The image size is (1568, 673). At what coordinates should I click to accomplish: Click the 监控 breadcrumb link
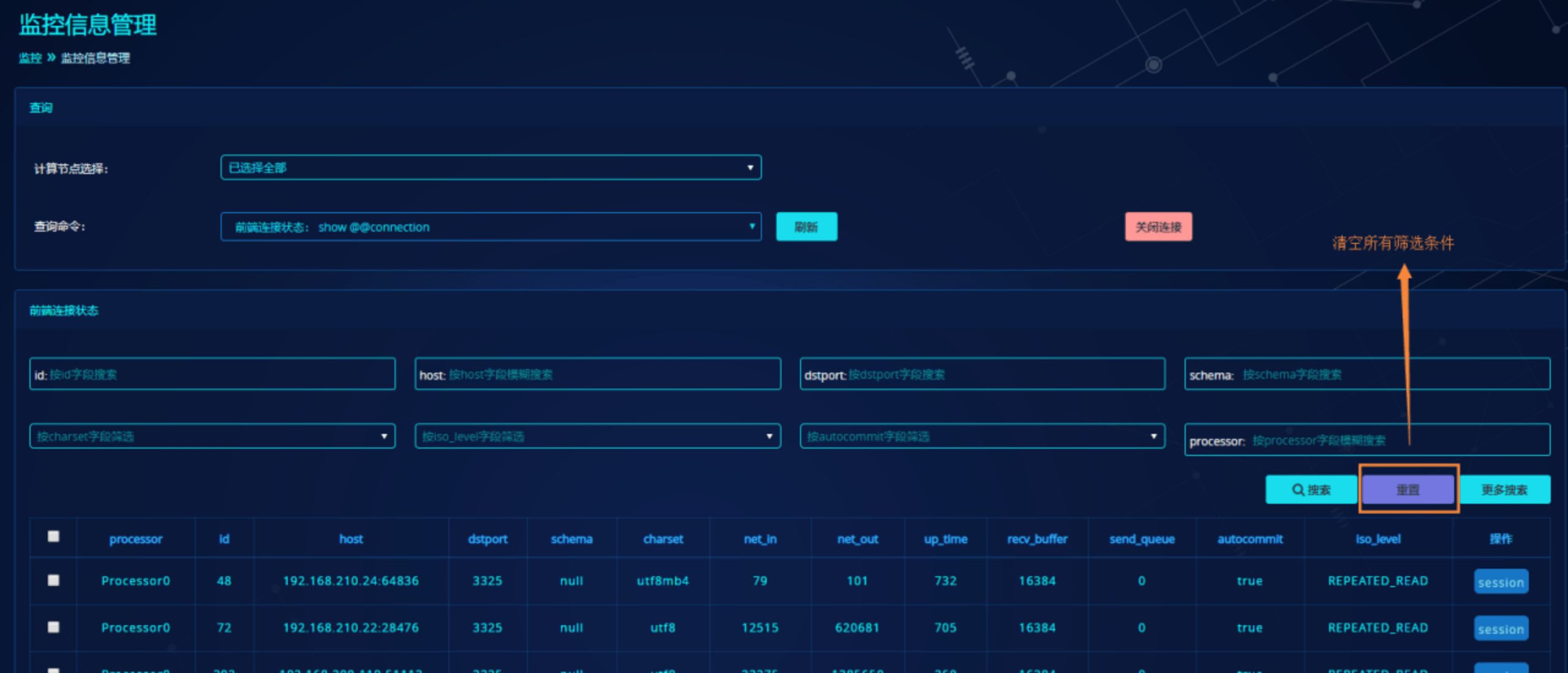tap(30, 58)
